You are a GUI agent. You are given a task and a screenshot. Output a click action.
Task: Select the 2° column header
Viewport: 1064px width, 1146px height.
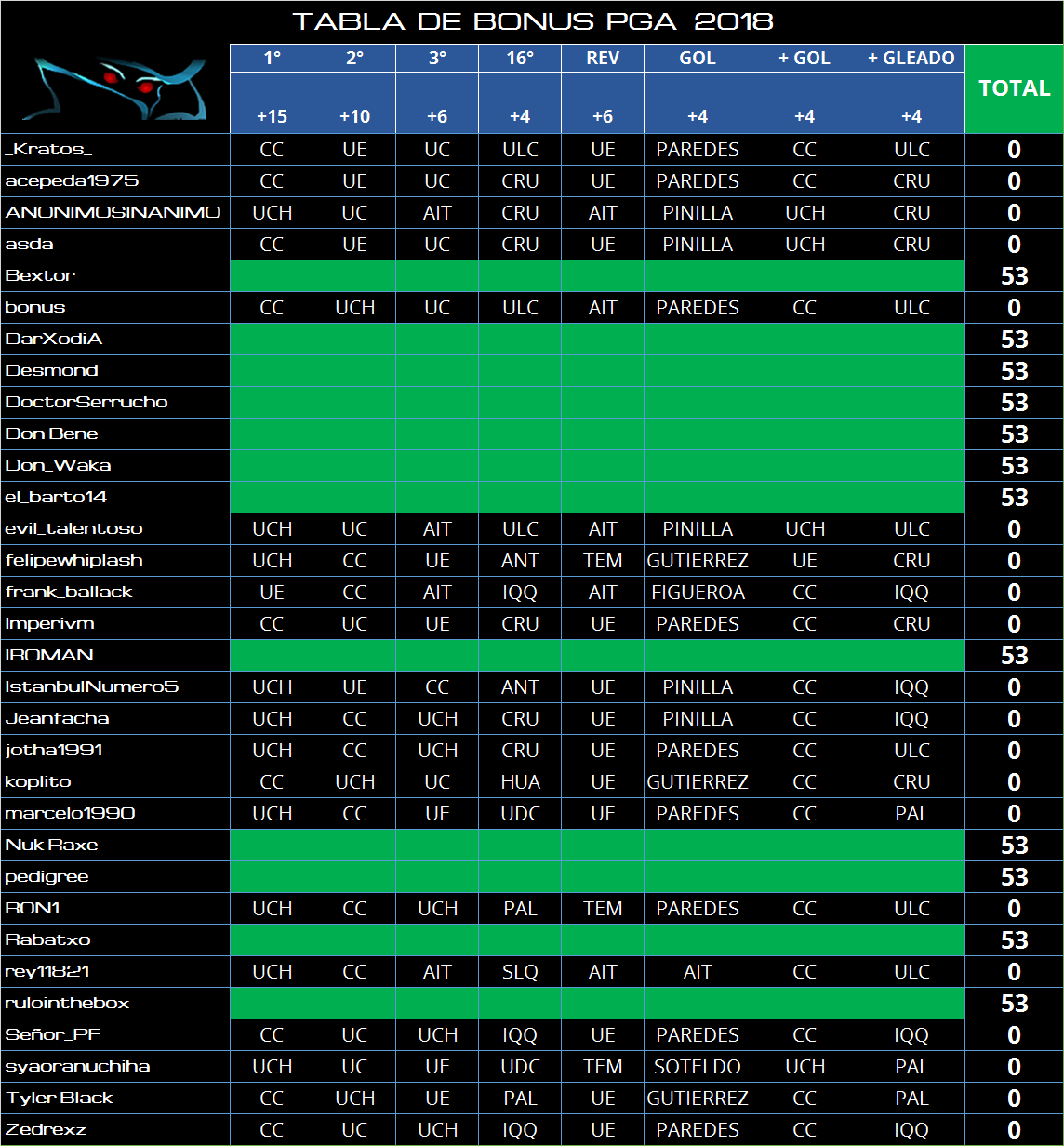(354, 58)
